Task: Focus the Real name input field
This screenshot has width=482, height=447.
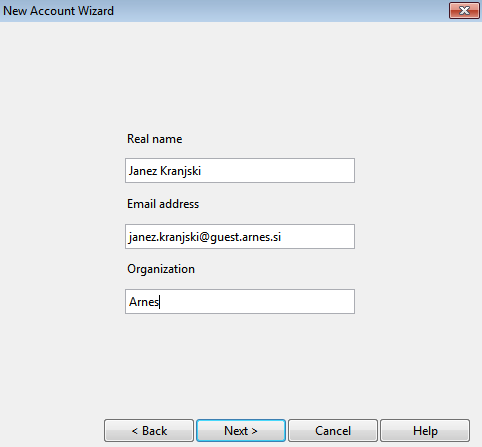Action: (x=240, y=171)
